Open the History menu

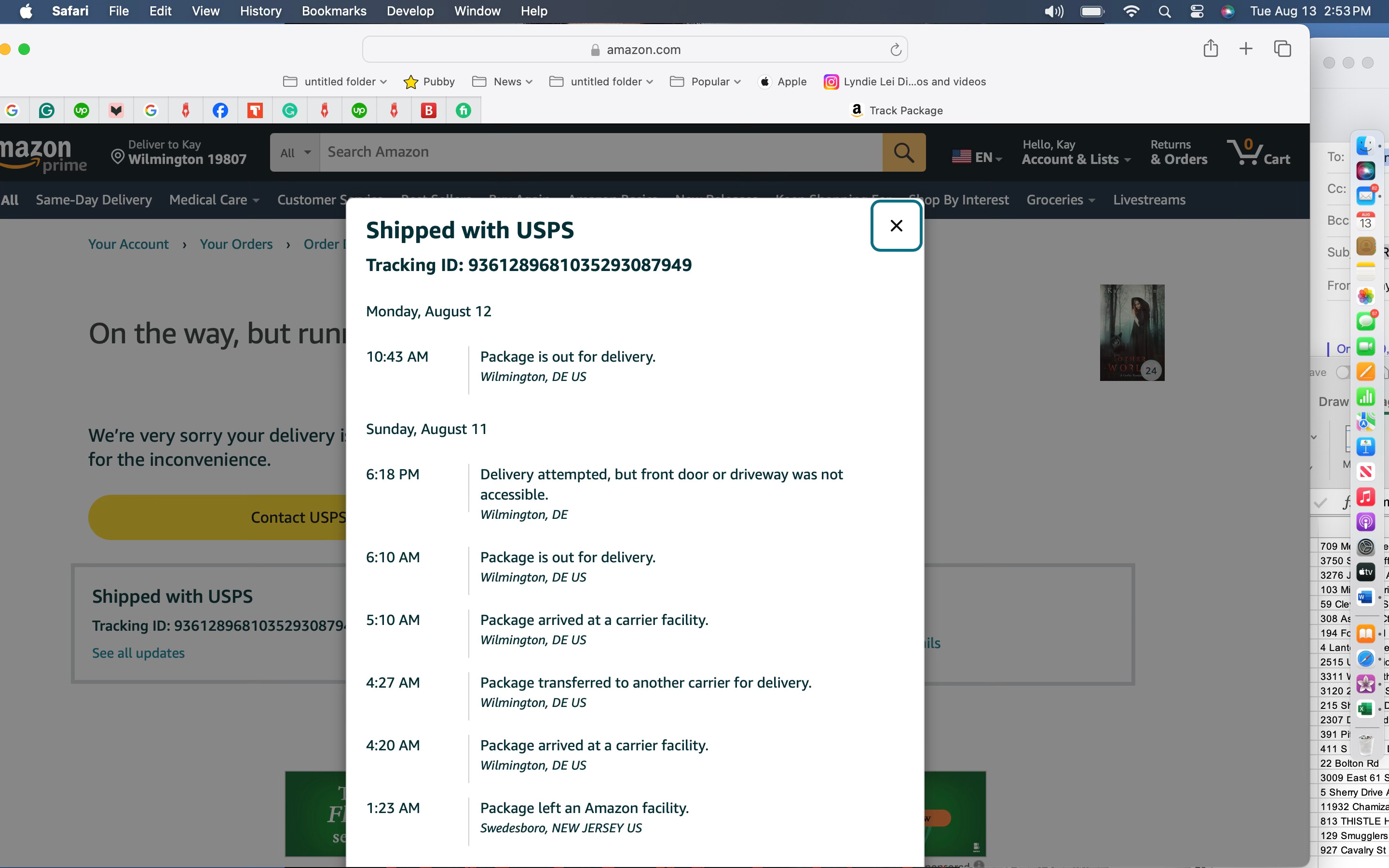click(260, 11)
